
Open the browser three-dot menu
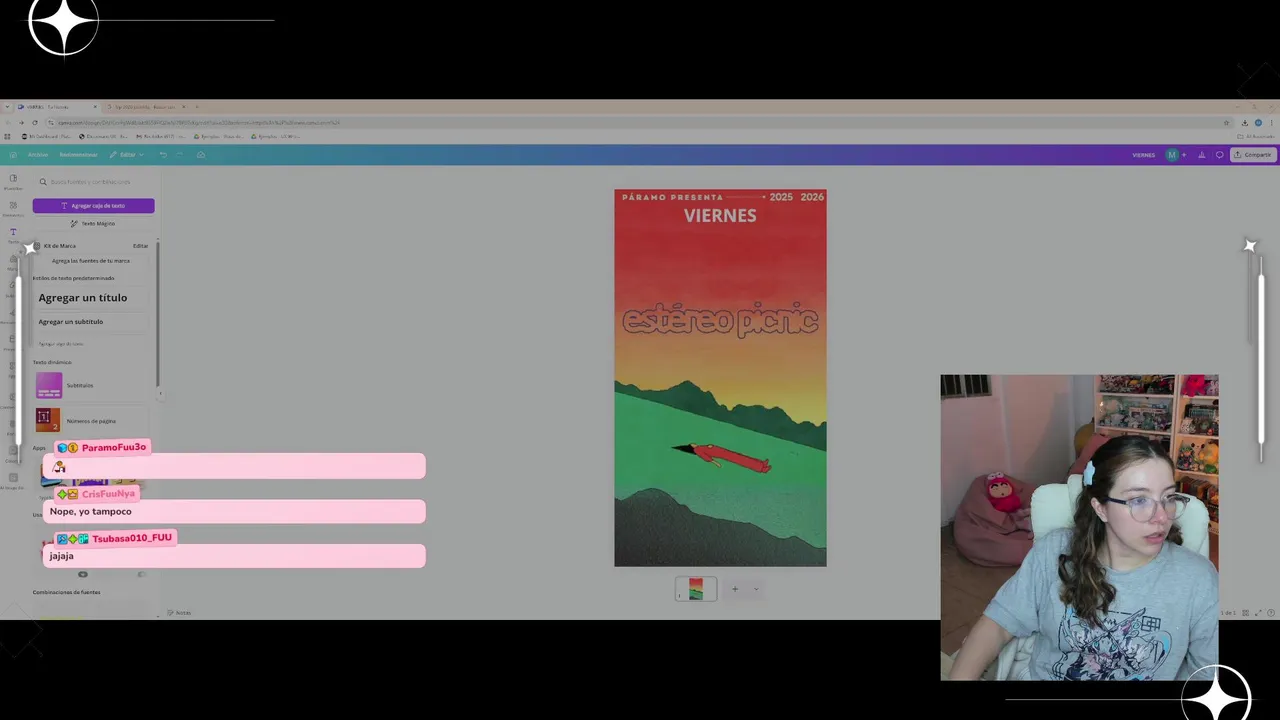coord(1272,123)
